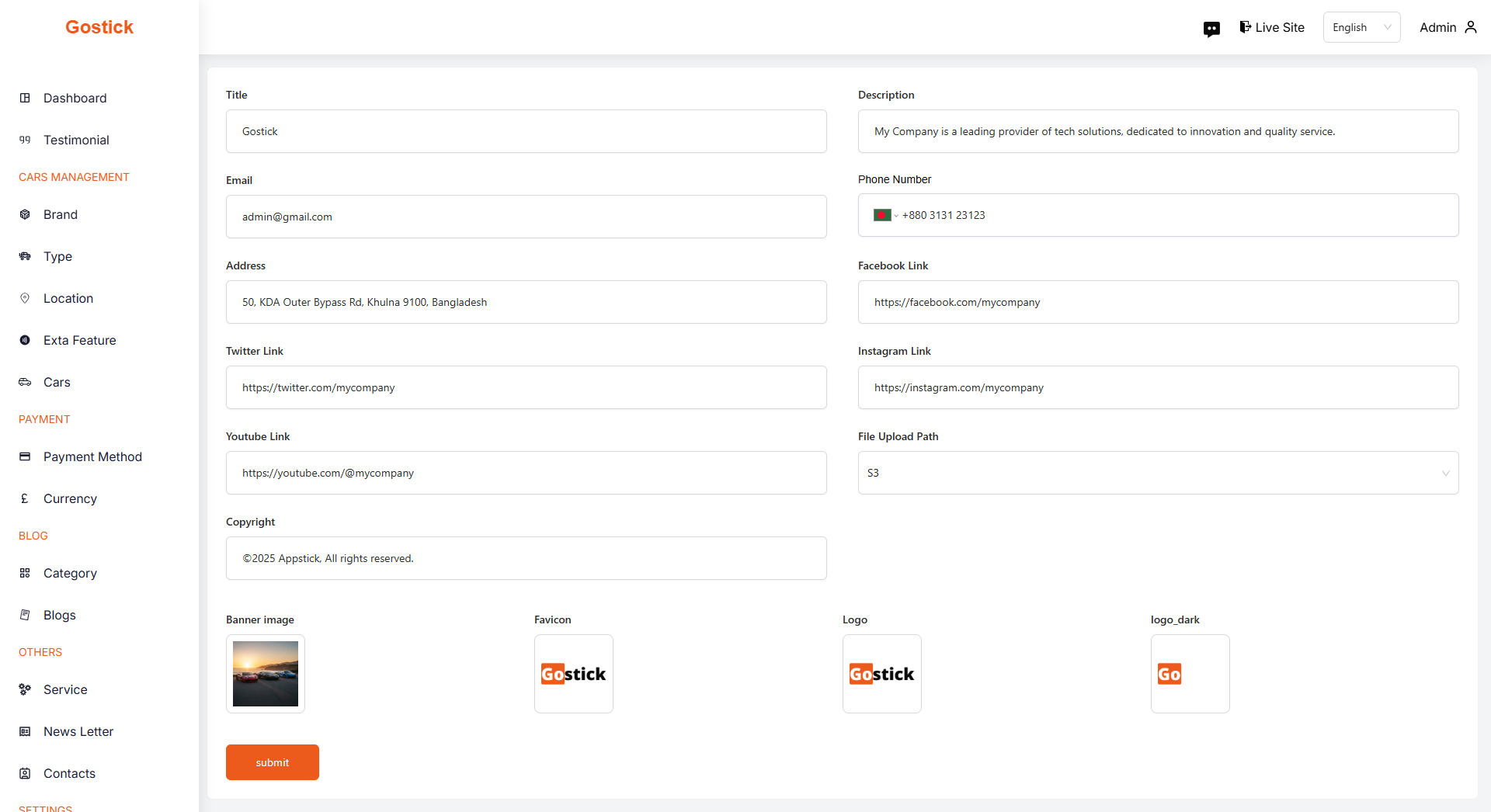The image size is (1491, 812).
Task: Click the Cars icon in sidebar
Action: point(25,382)
